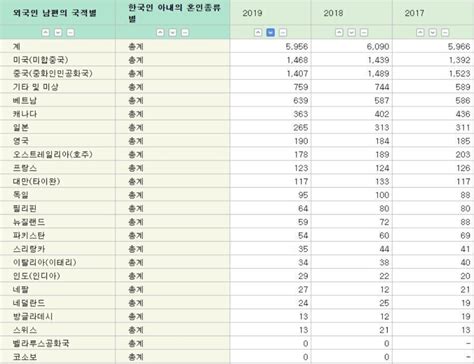
Task: Sort 한국인 아내의 혼인종류별 column descending
Action: (x=173, y=32)
